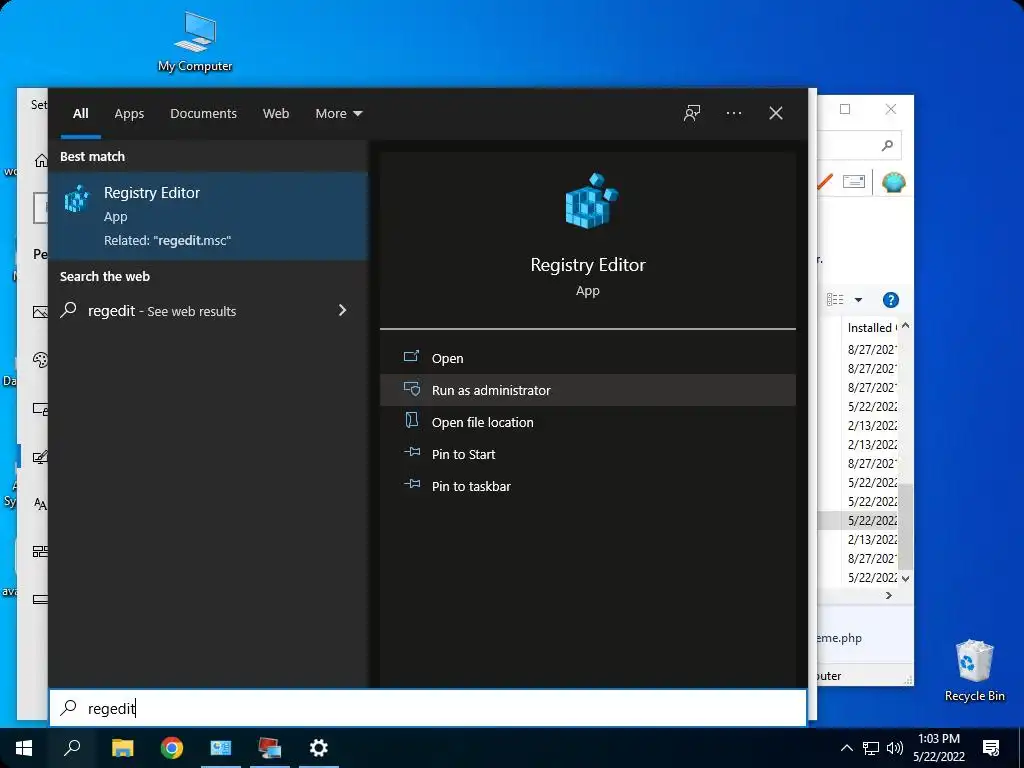This screenshot has height=768, width=1024.
Task: Open the Action Center notifications icon
Action: [x=991, y=748]
